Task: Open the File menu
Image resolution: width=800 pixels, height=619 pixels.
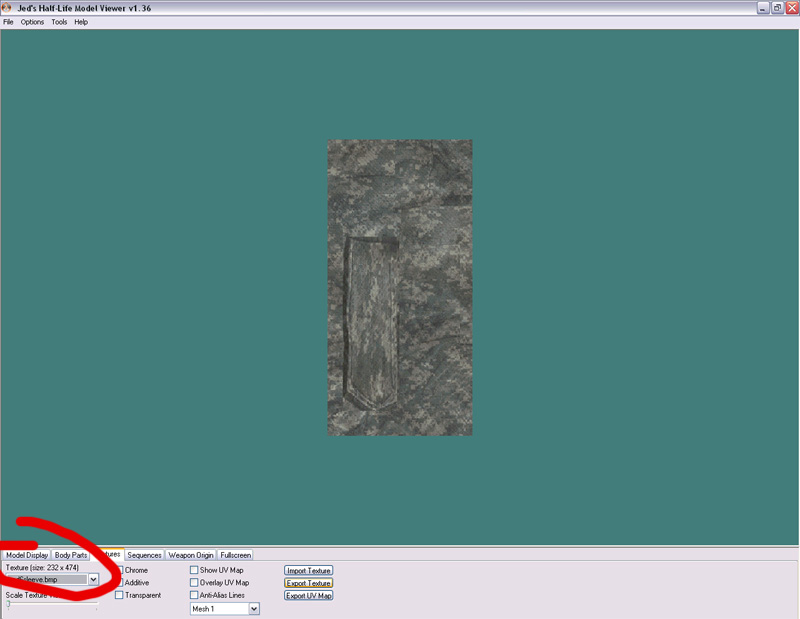Action: click(x=8, y=22)
